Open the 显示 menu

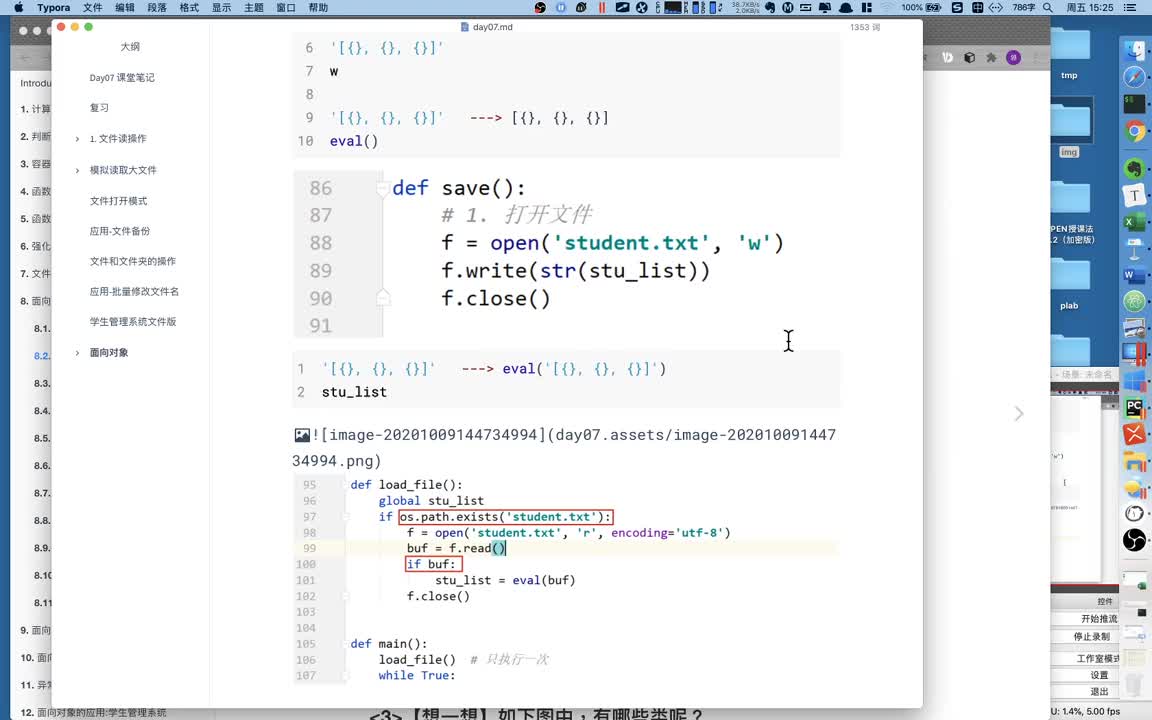click(x=222, y=7)
